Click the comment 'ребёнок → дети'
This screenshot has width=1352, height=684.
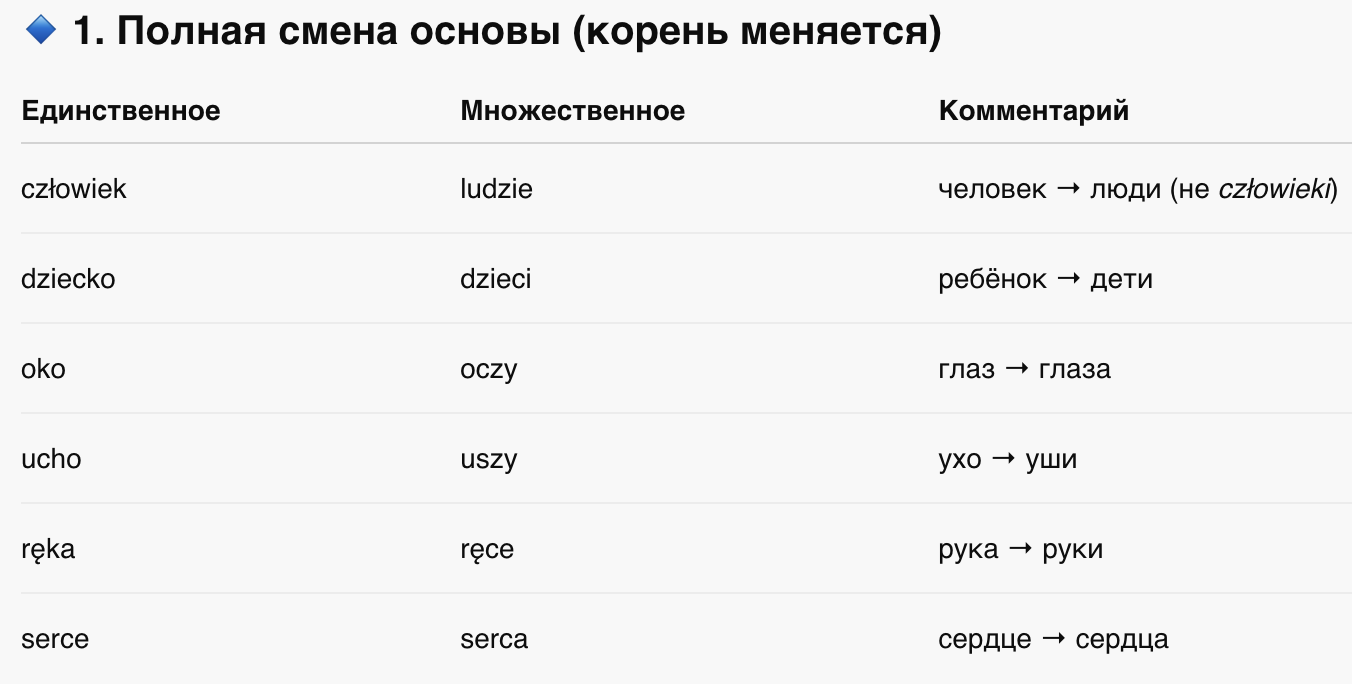[1046, 278]
